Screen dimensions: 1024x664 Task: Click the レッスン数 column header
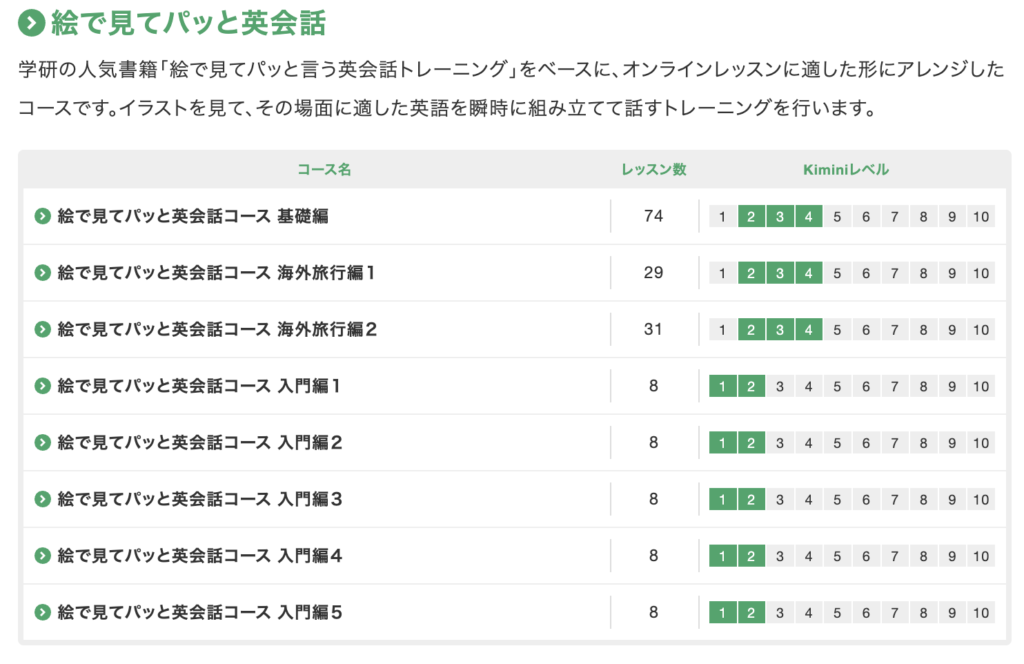coord(654,170)
